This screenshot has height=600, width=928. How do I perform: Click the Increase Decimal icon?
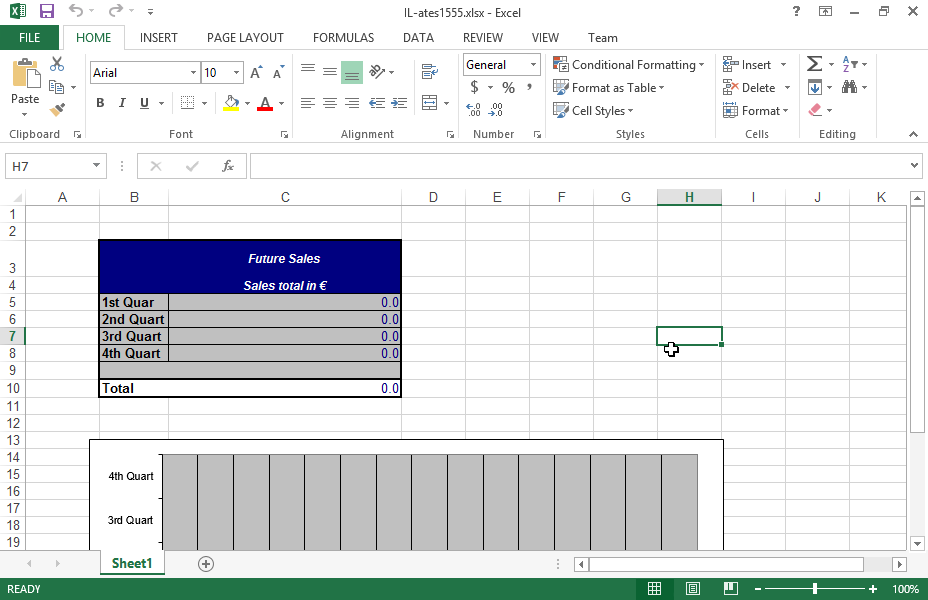click(x=473, y=110)
